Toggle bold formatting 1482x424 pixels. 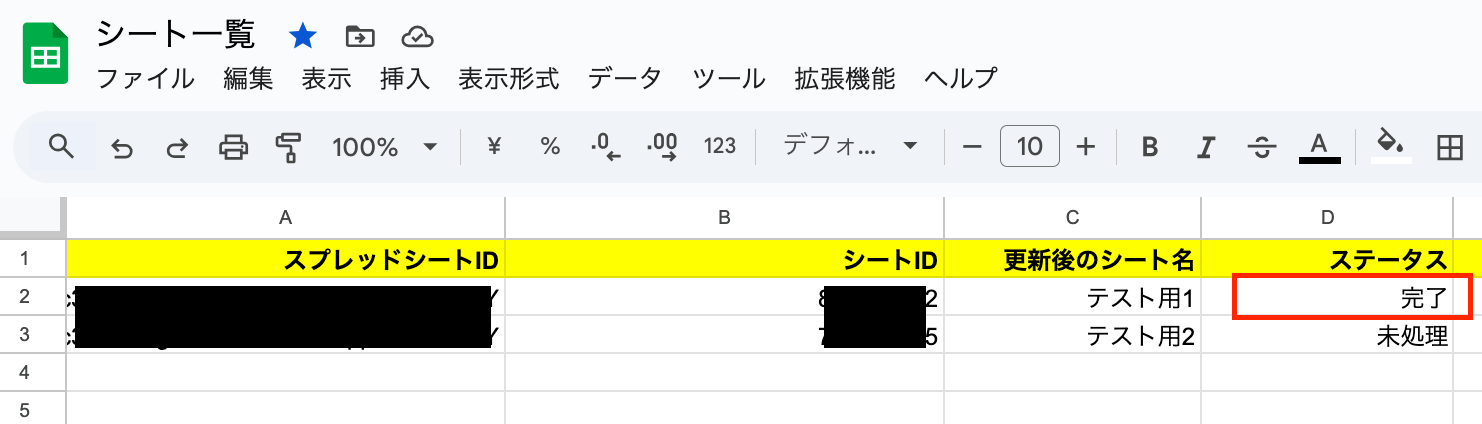coord(1150,148)
